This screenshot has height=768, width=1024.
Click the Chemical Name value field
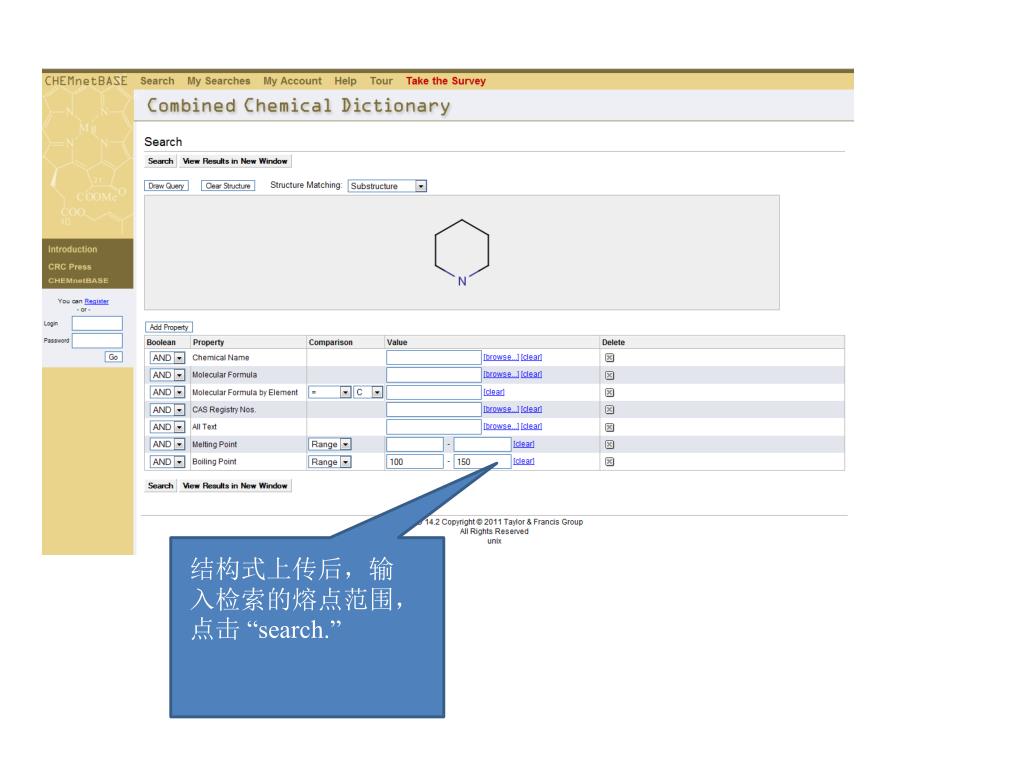pyautogui.click(x=434, y=357)
